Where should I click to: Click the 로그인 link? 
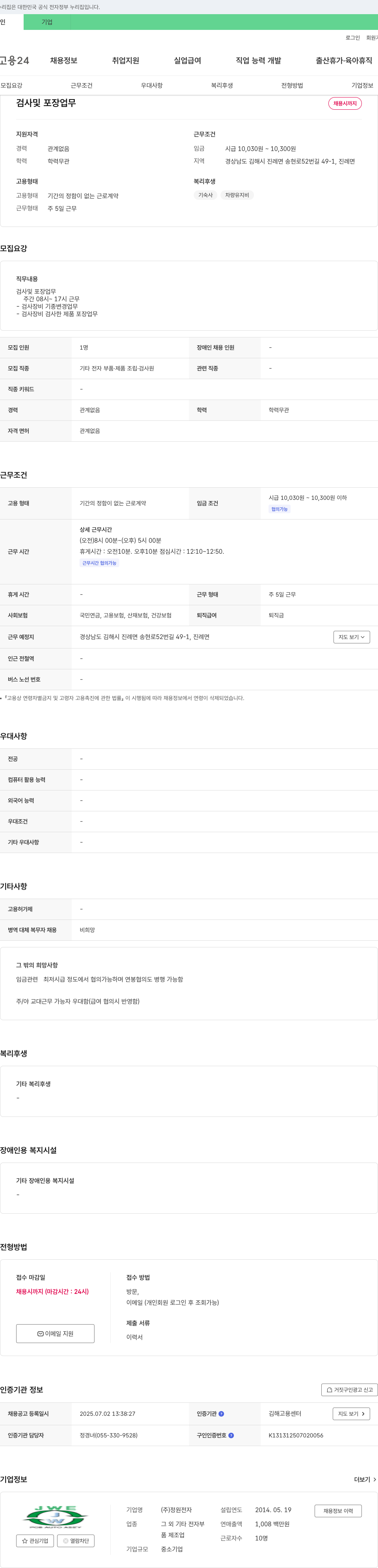point(352,38)
